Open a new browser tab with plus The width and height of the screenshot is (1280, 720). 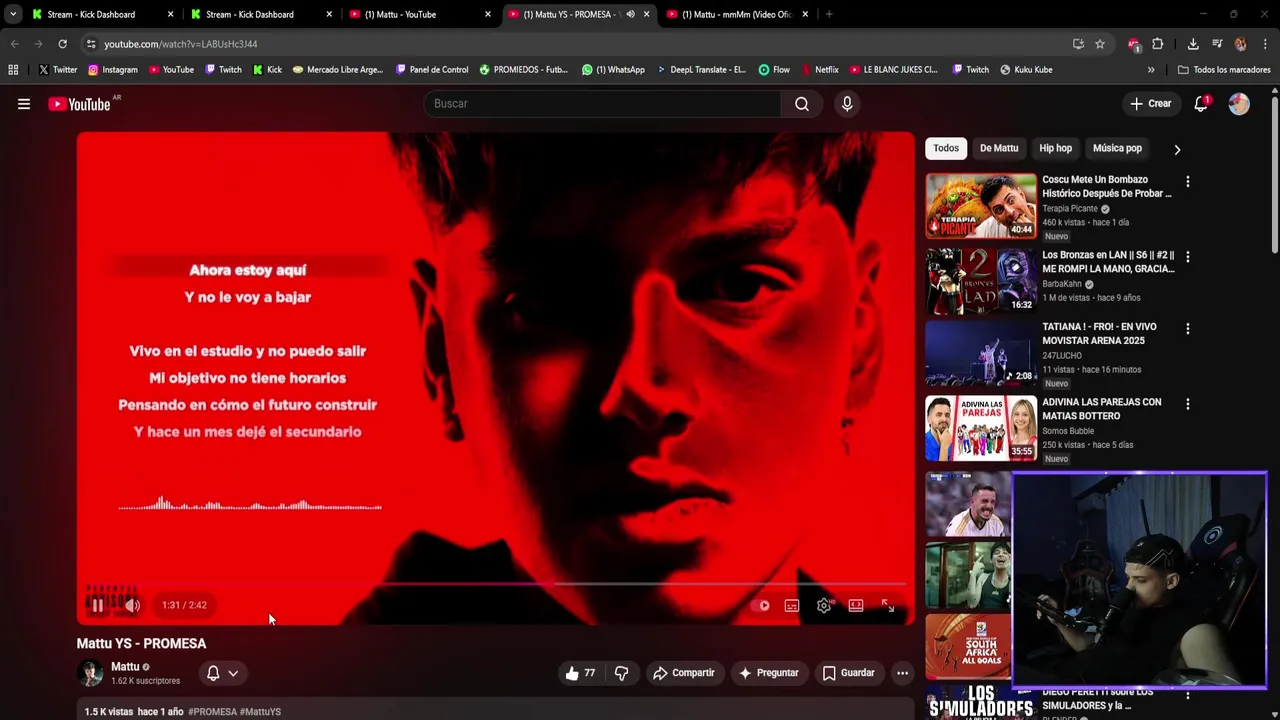(x=829, y=14)
